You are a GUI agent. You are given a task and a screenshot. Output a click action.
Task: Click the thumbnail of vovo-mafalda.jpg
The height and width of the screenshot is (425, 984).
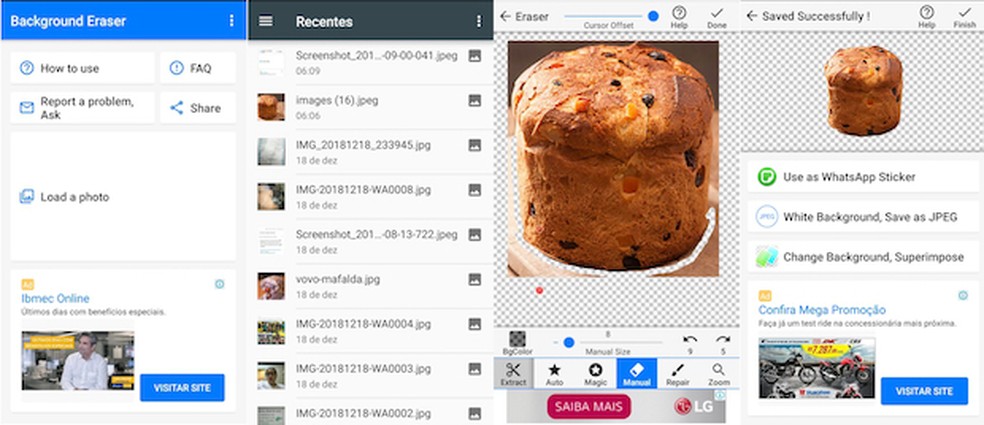coord(271,286)
